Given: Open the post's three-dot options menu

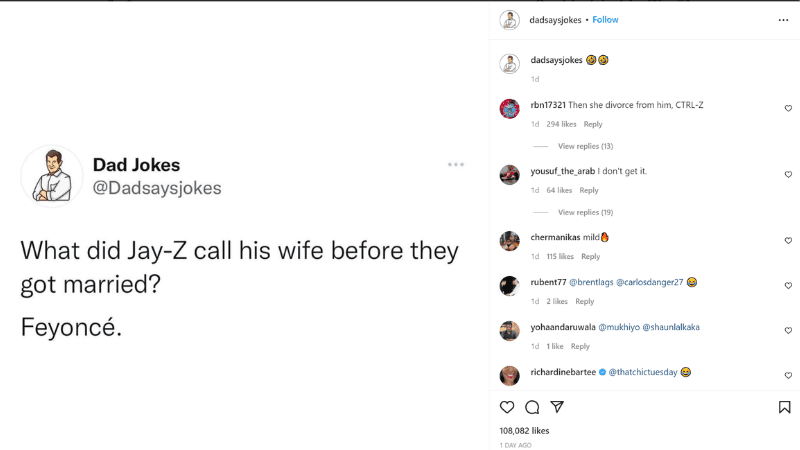Looking at the screenshot, I should (783, 20).
